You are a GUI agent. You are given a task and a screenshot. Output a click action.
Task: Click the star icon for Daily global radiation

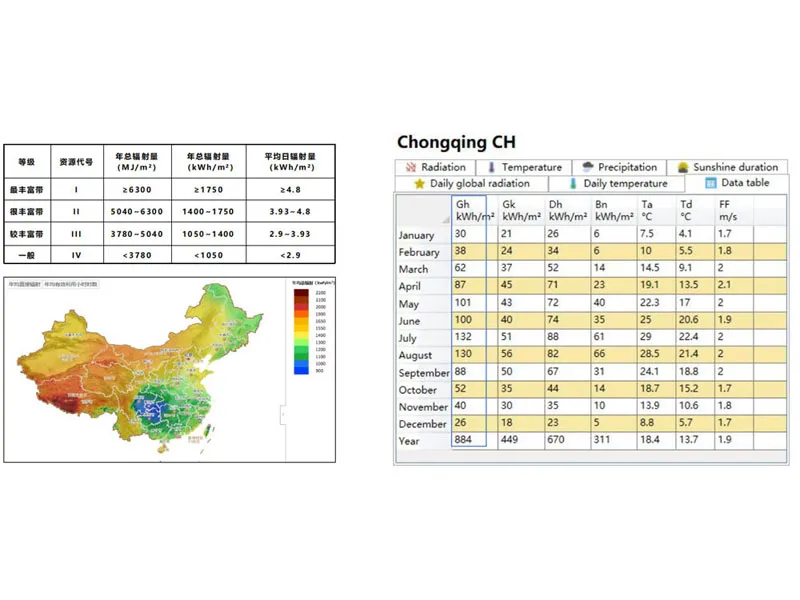click(419, 184)
